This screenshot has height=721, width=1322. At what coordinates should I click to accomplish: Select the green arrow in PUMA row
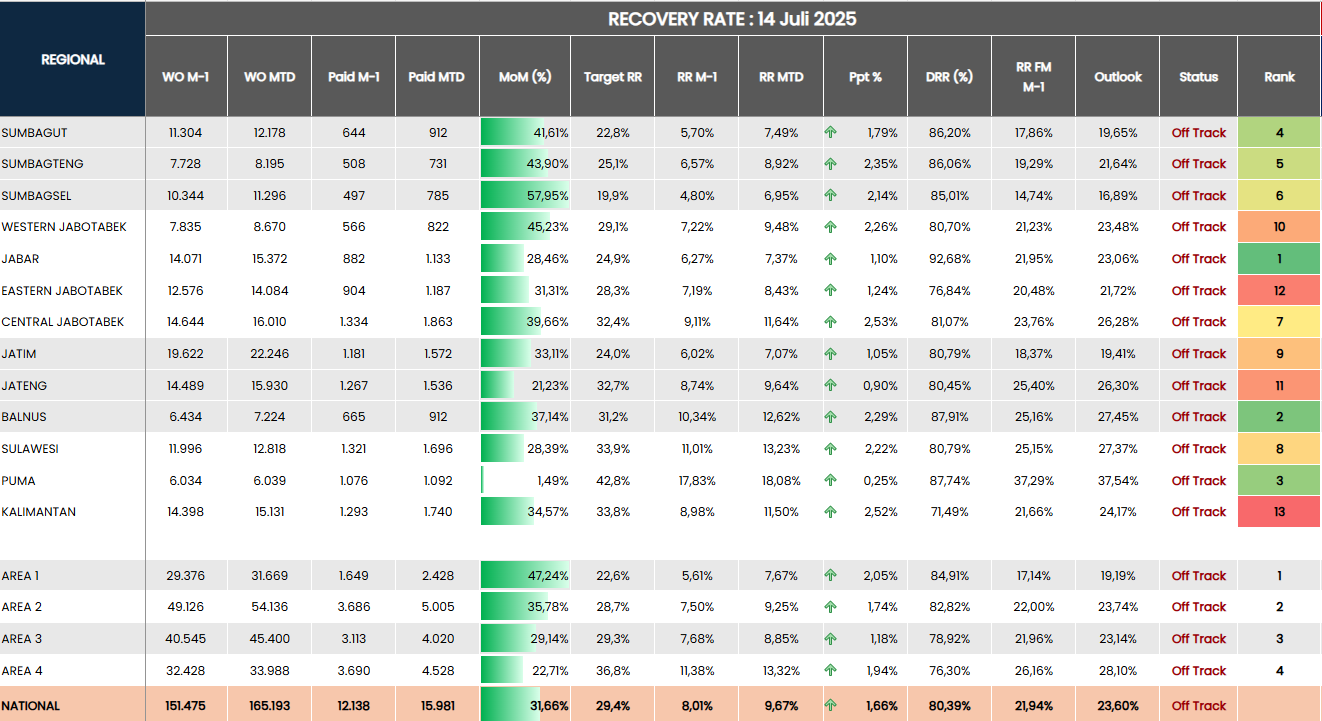[830, 481]
